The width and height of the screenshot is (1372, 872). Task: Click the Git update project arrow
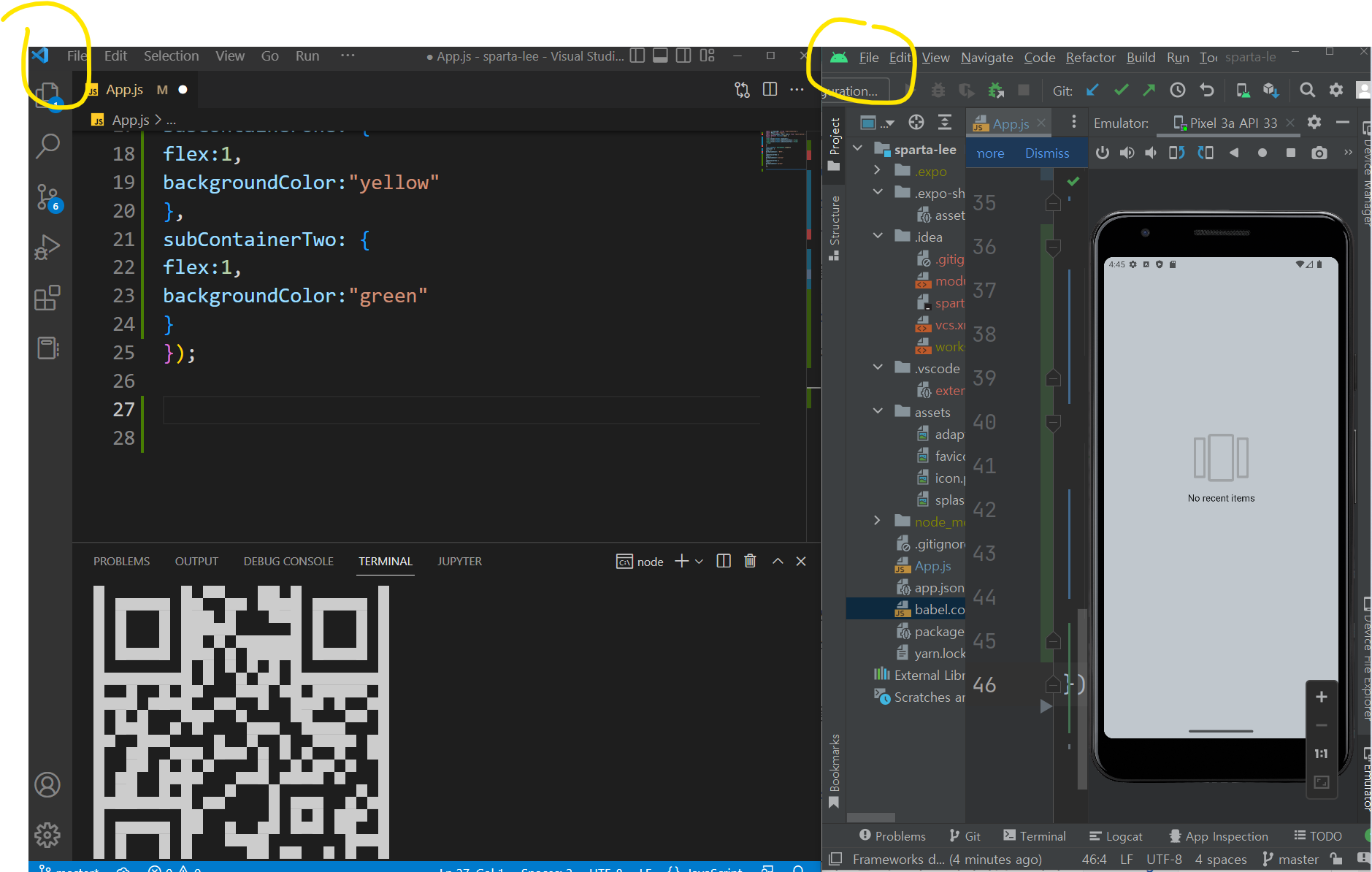point(1092,90)
